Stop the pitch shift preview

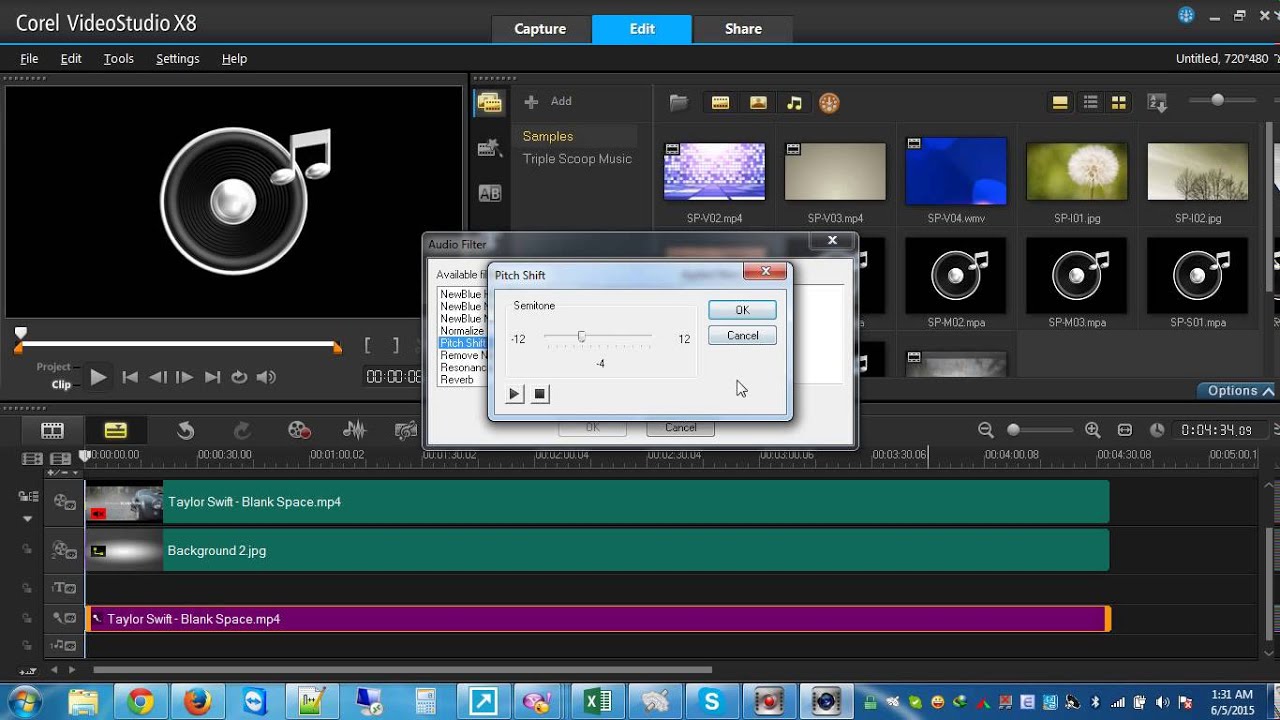click(x=540, y=394)
